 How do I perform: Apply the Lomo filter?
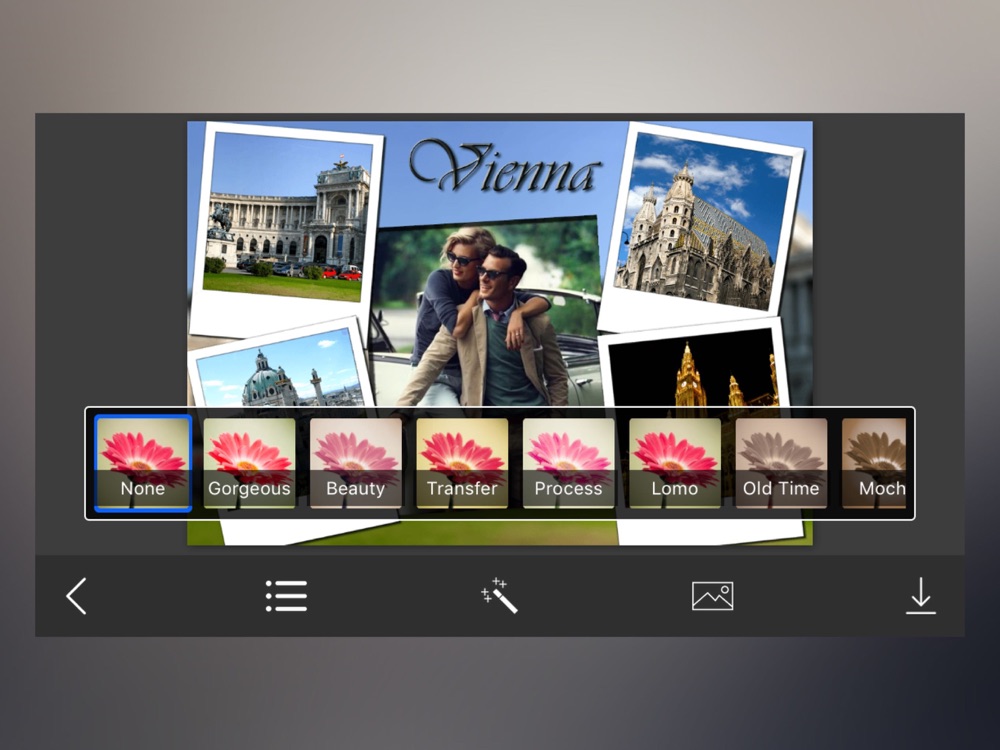coord(675,463)
